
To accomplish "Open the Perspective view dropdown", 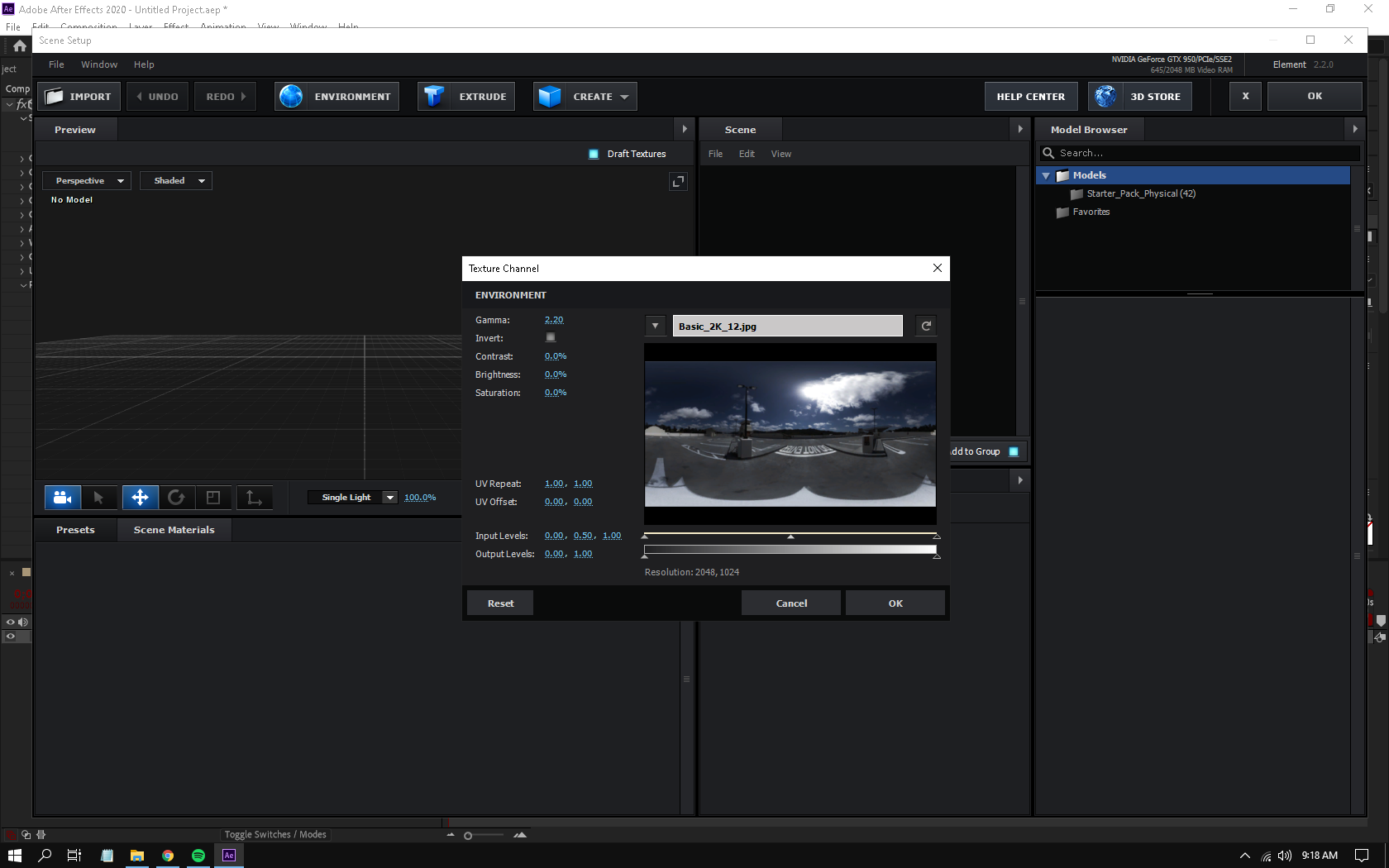I will click(86, 180).
